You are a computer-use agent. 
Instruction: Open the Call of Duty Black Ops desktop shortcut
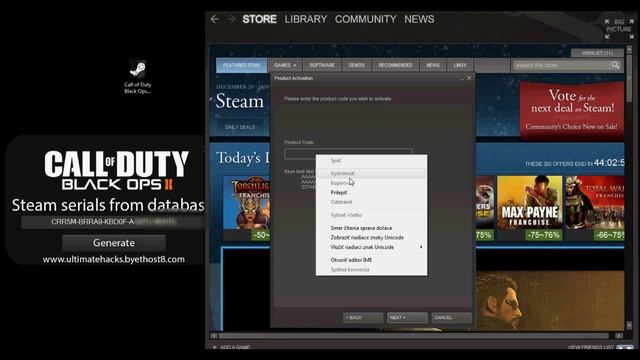click(x=138, y=76)
